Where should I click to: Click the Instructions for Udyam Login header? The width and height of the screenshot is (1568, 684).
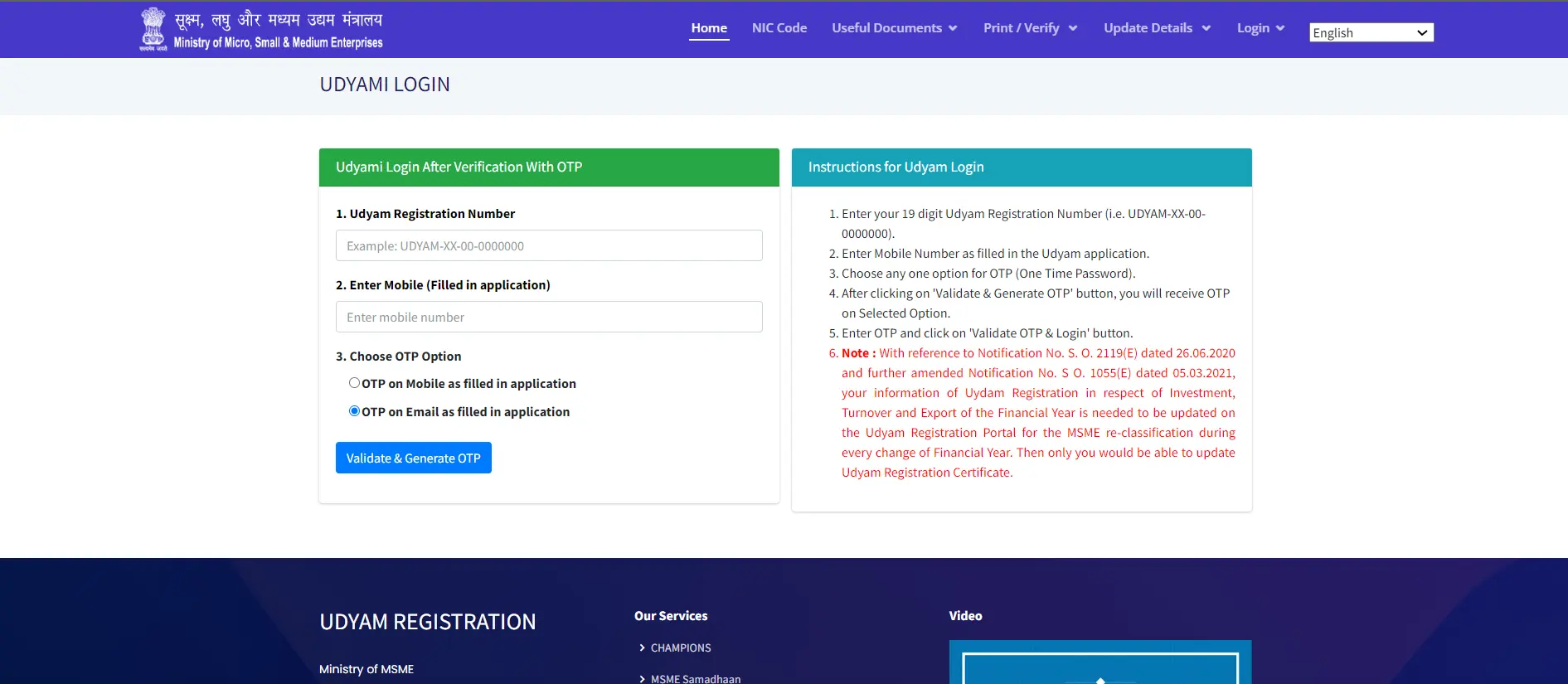(x=1022, y=167)
